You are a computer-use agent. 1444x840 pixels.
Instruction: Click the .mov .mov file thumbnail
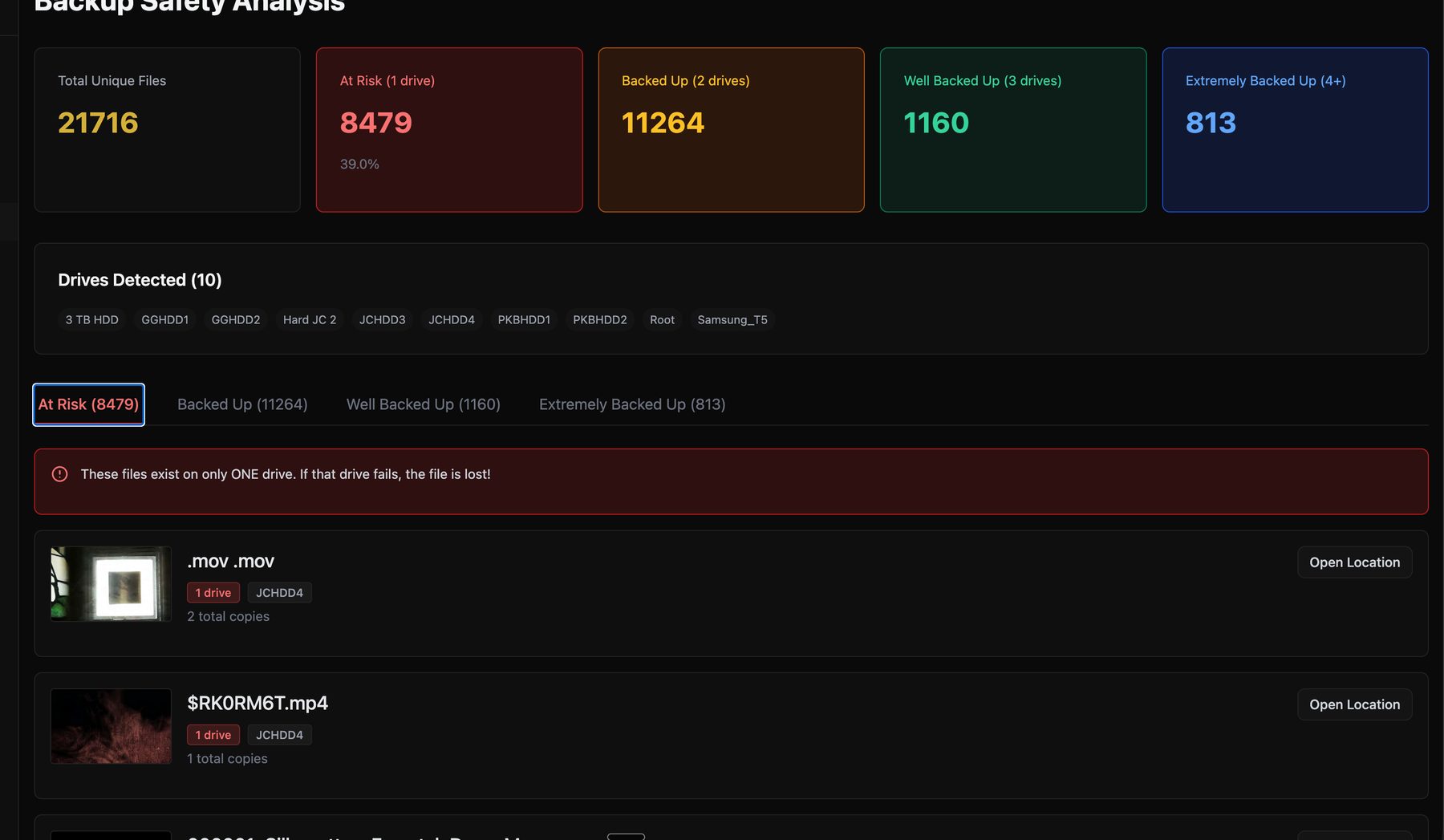[111, 584]
